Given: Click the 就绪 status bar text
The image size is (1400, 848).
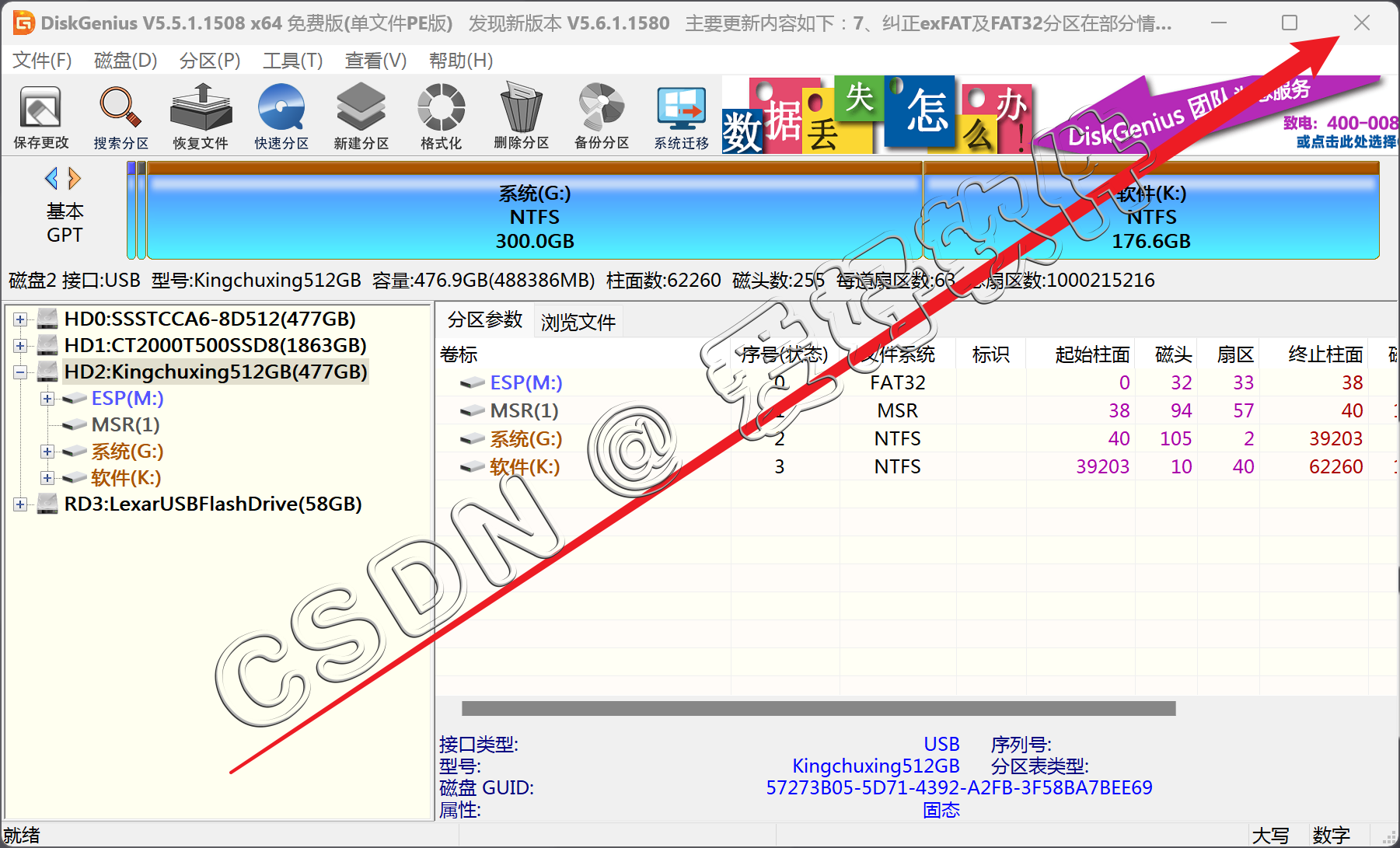Looking at the screenshot, I should point(22,836).
